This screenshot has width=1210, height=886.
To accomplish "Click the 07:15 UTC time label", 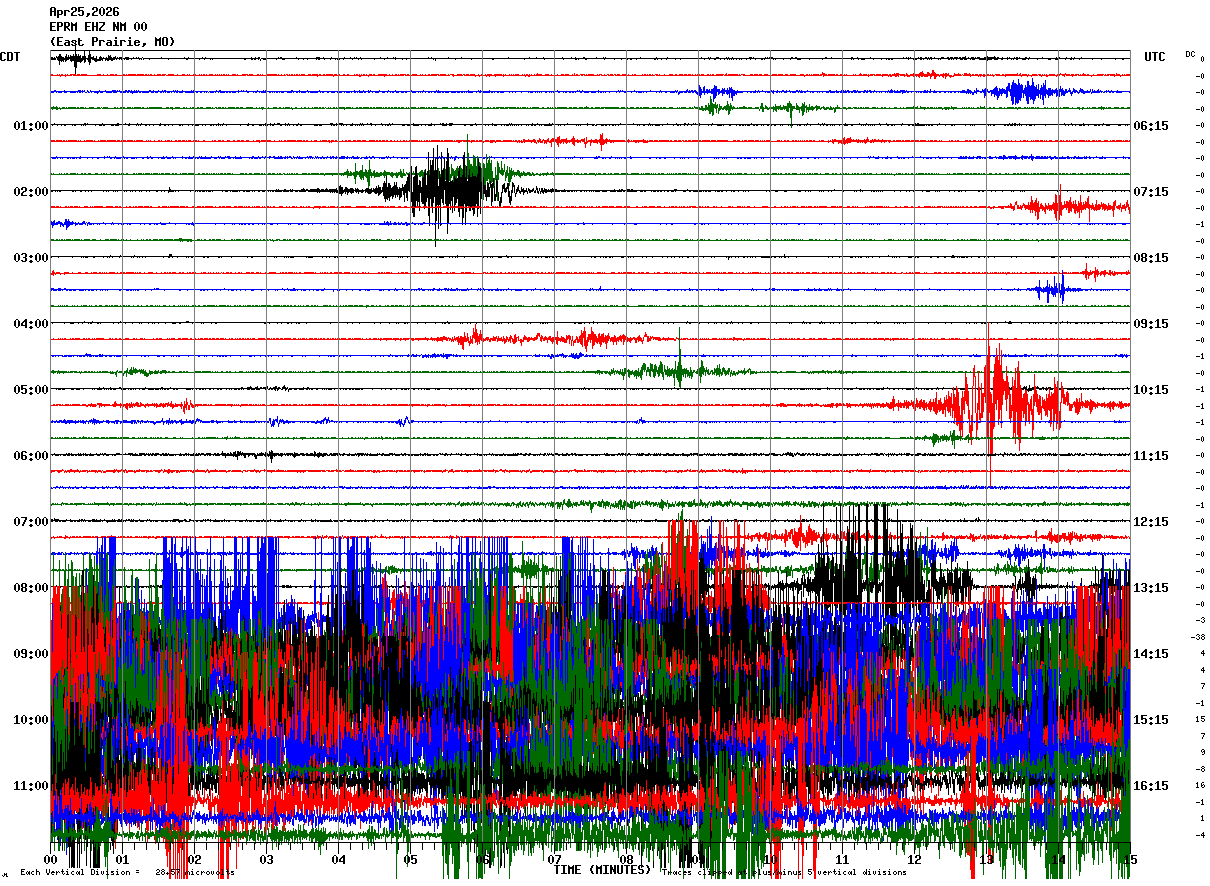I will click(x=1151, y=192).
